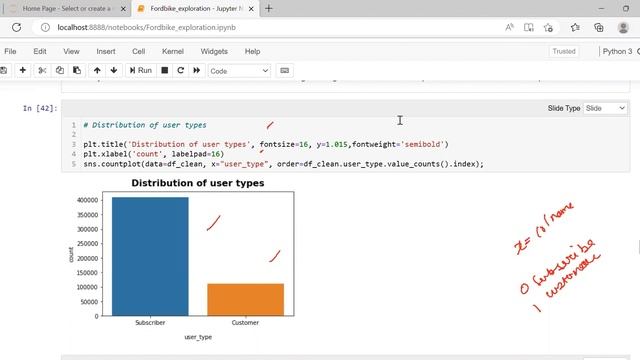
Task: Open the Widgets menu
Action: point(214,51)
